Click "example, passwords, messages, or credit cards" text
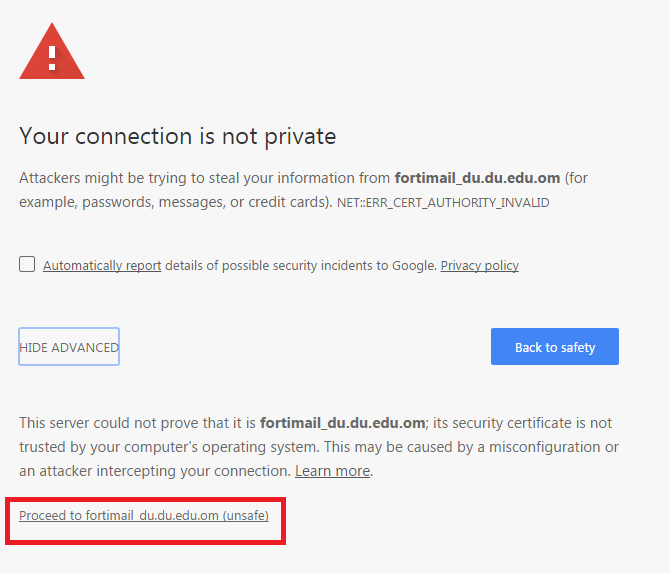670x573 pixels. 173,202
